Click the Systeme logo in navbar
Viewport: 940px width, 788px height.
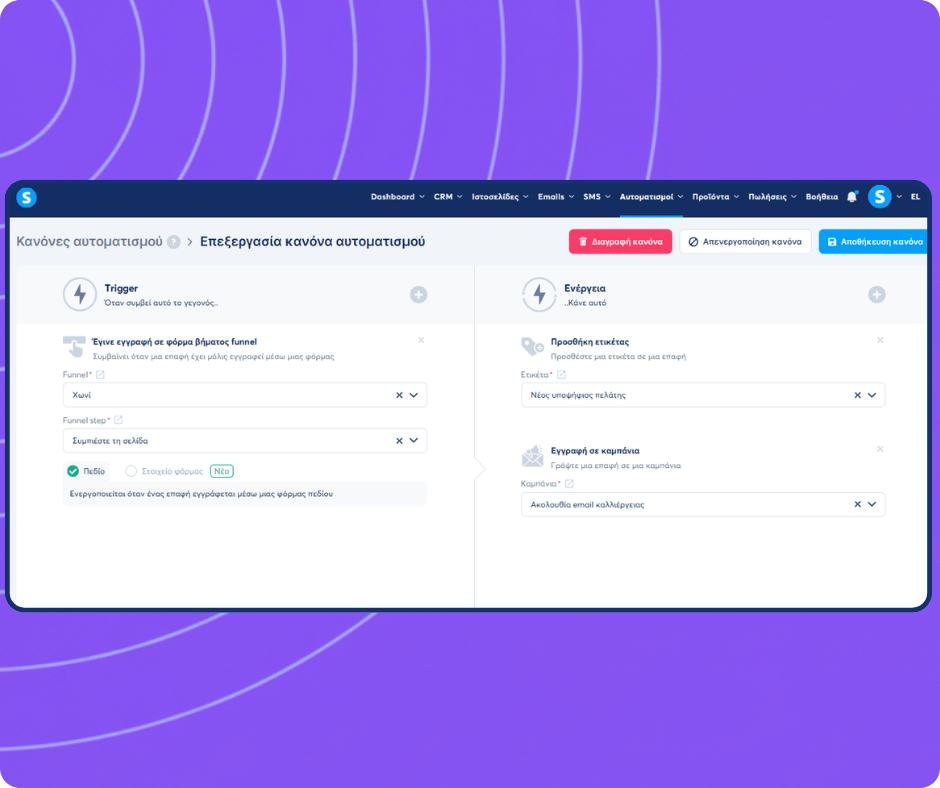[x=26, y=197]
